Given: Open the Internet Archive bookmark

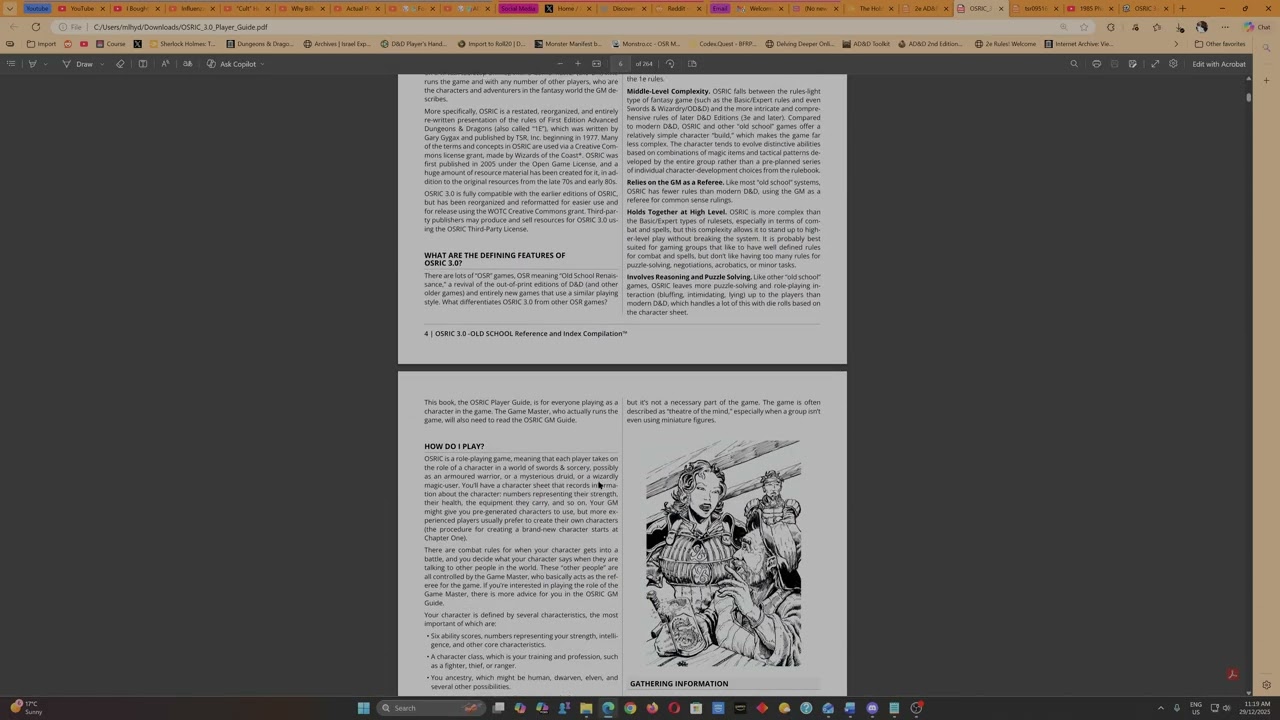Looking at the screenshot, I should (x=1078, y=44).
